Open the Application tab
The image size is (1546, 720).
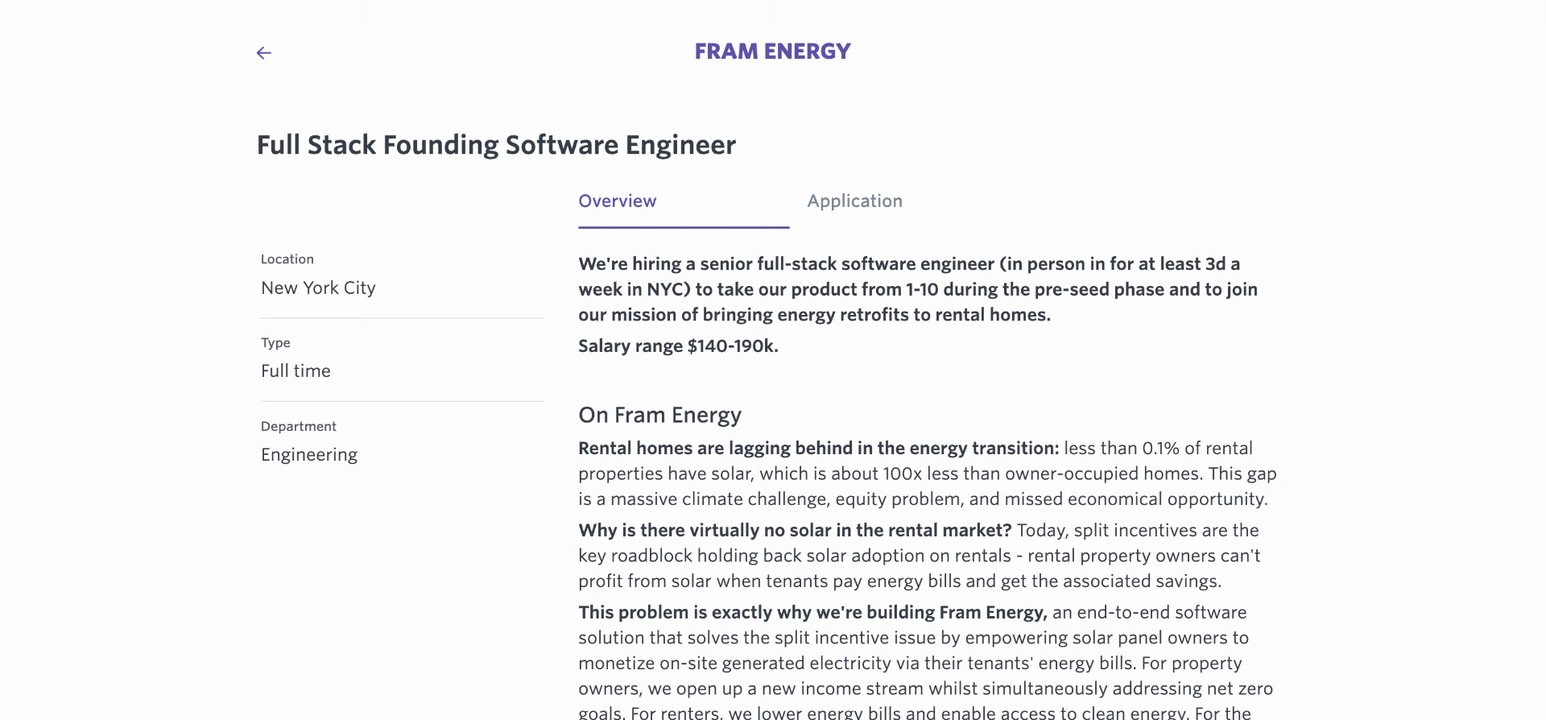[x=854, y=201]
